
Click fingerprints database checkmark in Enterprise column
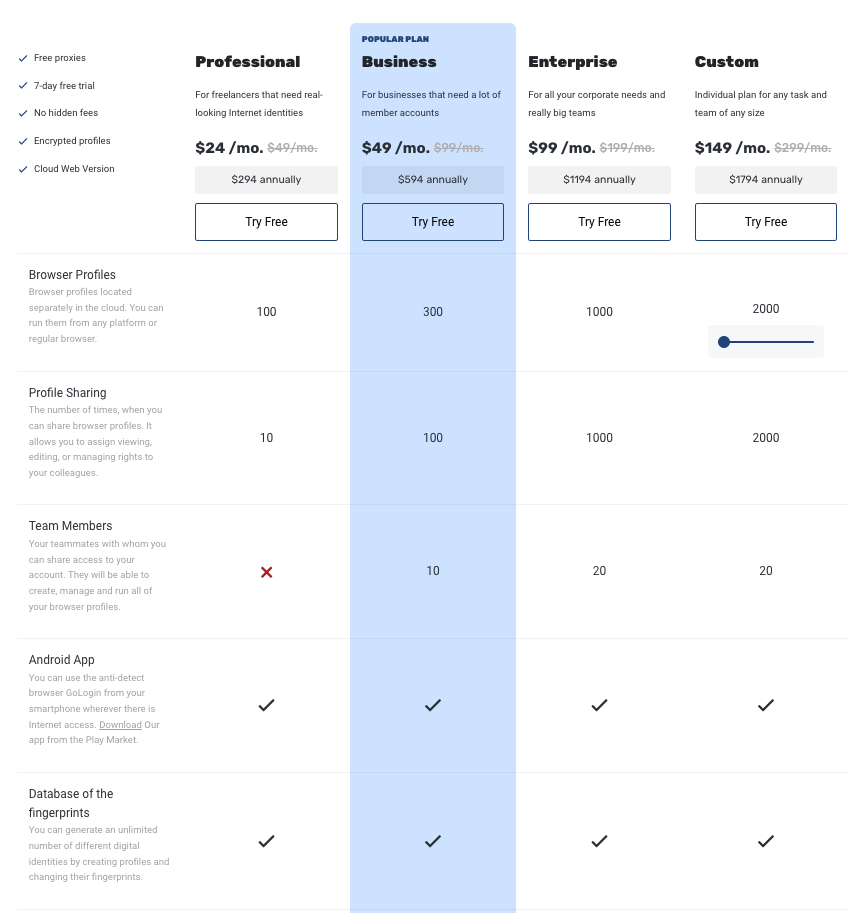(599, 841)
